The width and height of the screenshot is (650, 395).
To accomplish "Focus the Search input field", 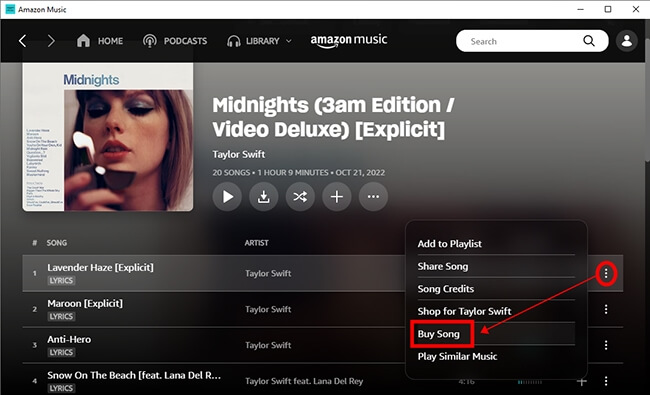I will coord(520,41).
